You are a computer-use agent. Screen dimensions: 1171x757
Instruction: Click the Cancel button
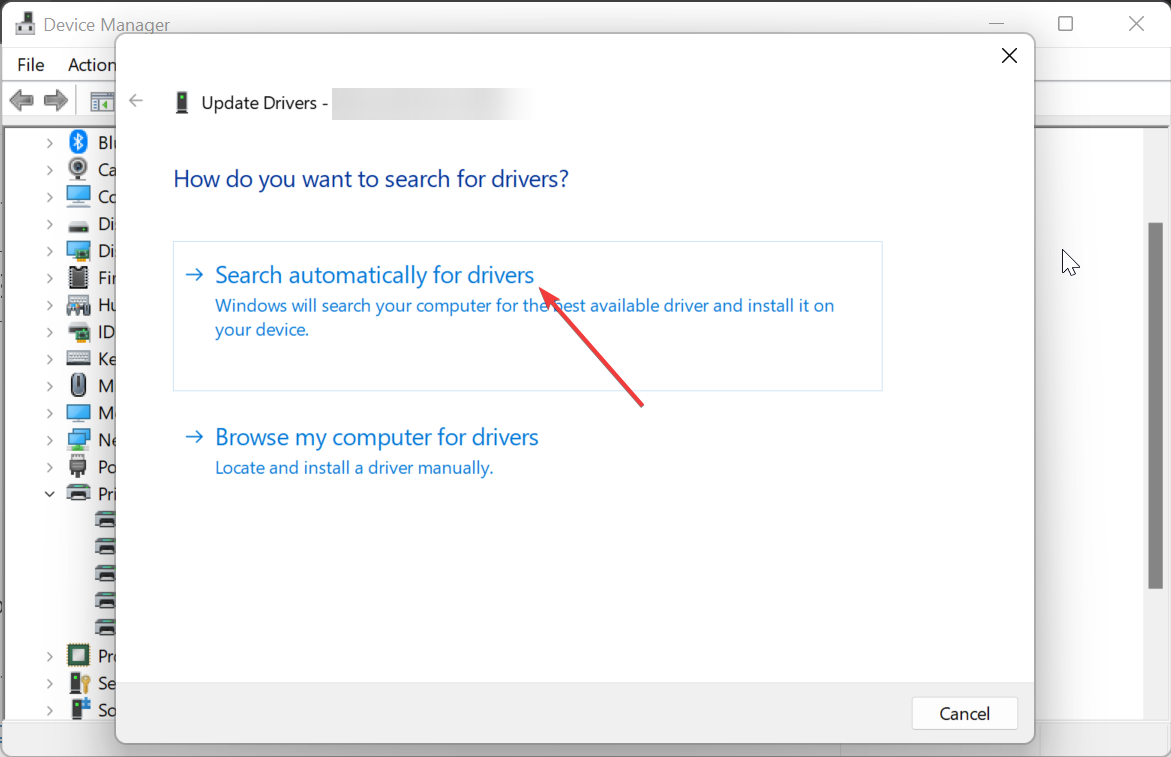click(x=964, y=714)
